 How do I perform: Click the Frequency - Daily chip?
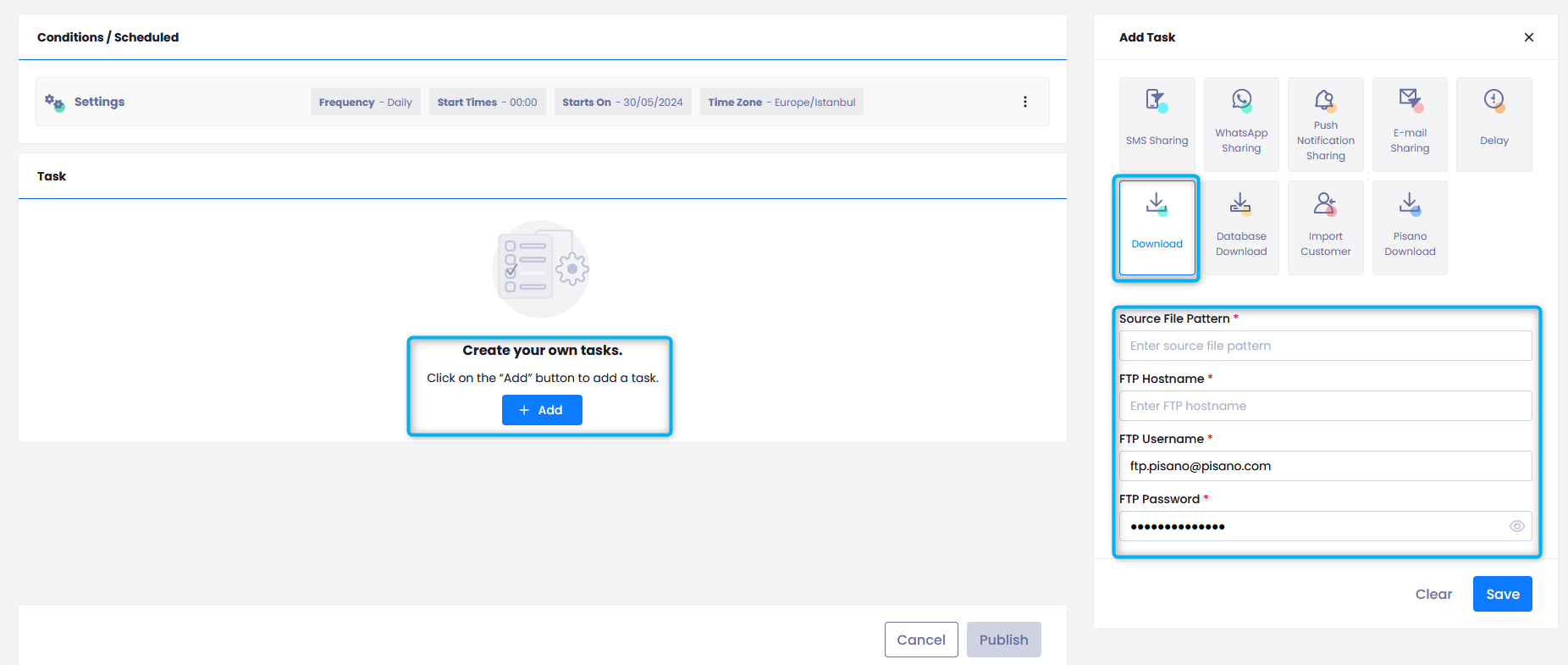pos(366,102)
